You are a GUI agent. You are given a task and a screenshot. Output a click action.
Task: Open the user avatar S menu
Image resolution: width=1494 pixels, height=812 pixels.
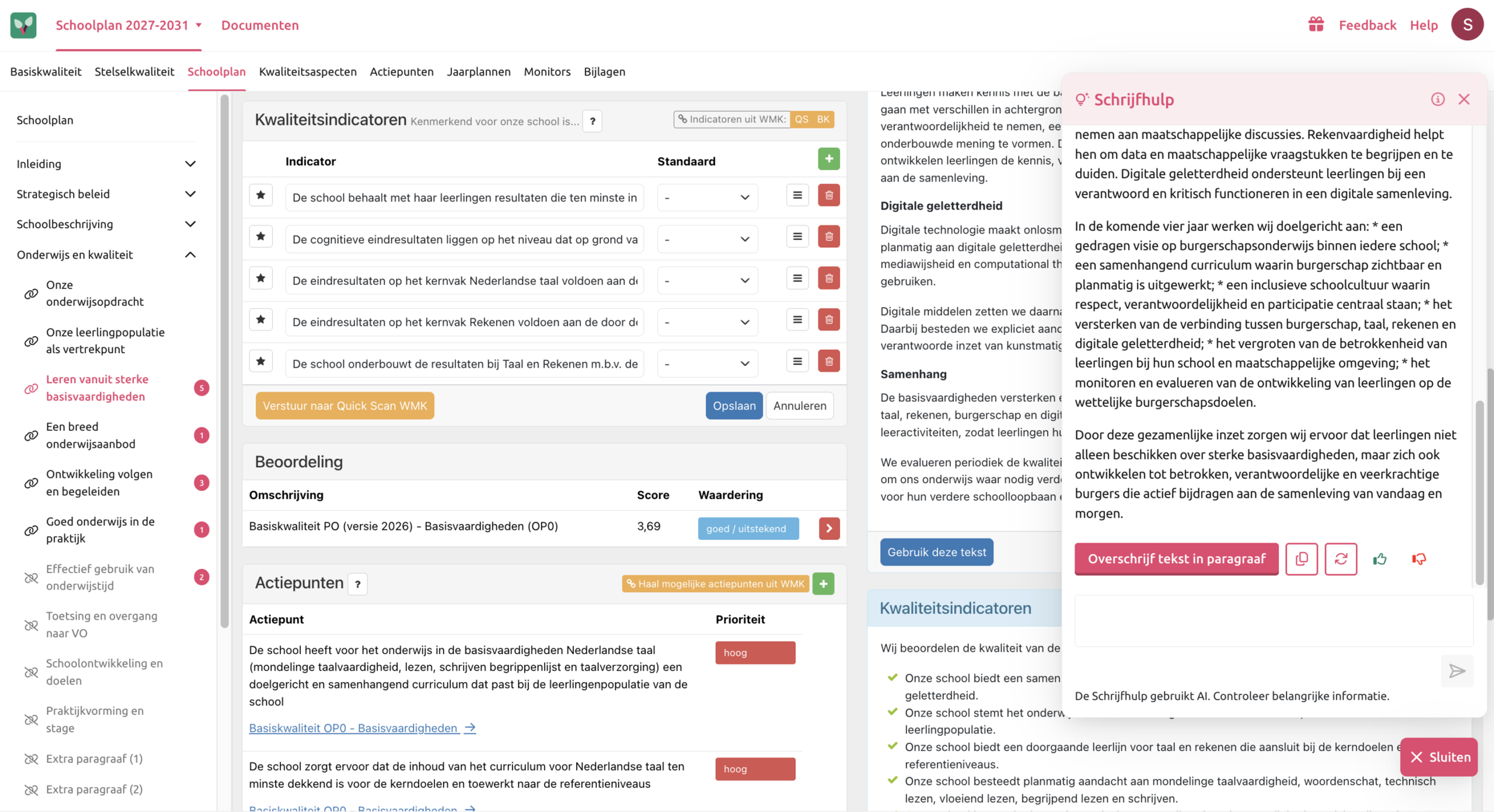tap(1467, 24)
